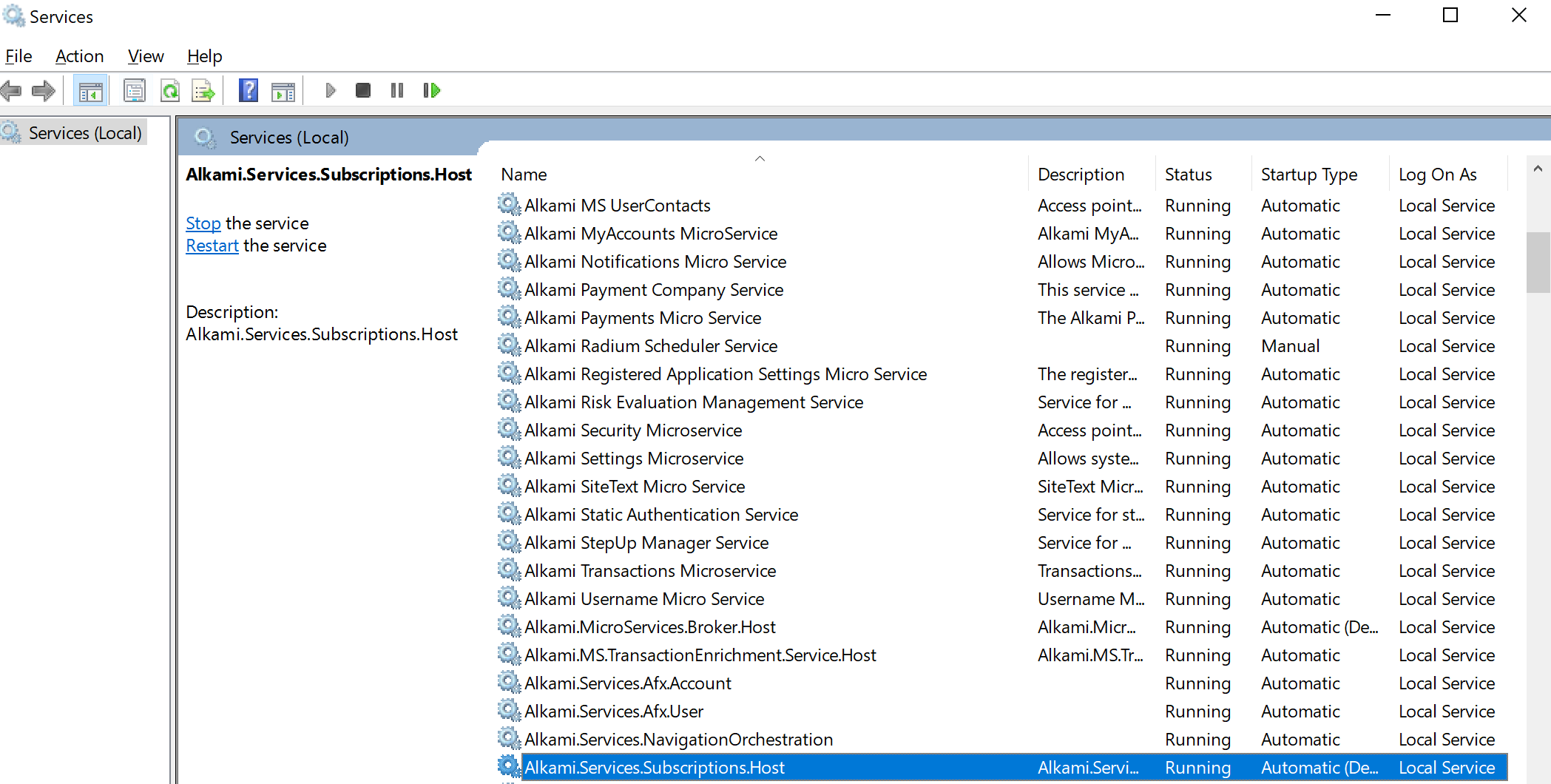Select Alkami.Services.NavigationOrchestration row
The image size is (1551, 784).
click(1002, 740)
